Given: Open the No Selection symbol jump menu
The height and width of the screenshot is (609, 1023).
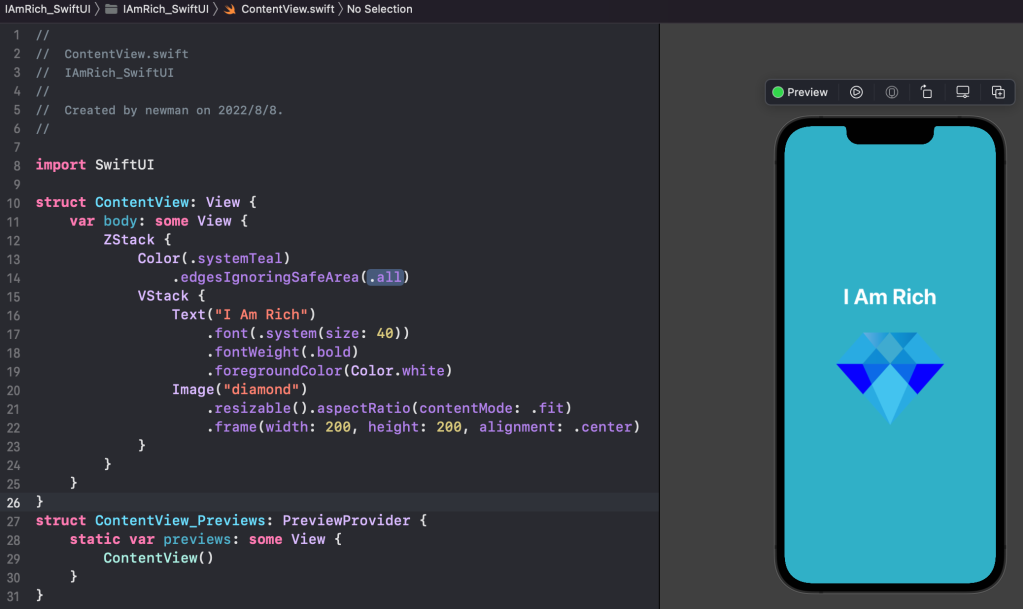Looking at the screenshot, I should click(379, 9).
